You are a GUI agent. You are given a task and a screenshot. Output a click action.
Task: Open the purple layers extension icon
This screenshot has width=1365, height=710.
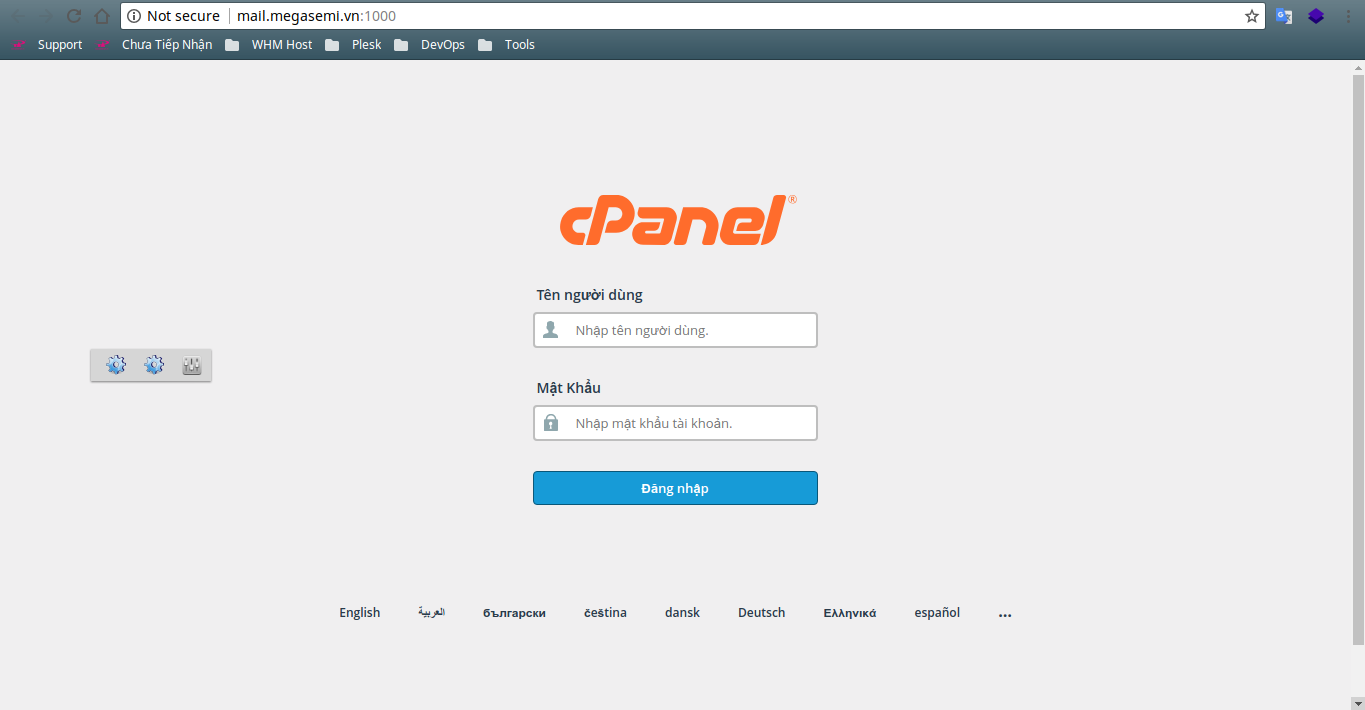coord(1316,16)
